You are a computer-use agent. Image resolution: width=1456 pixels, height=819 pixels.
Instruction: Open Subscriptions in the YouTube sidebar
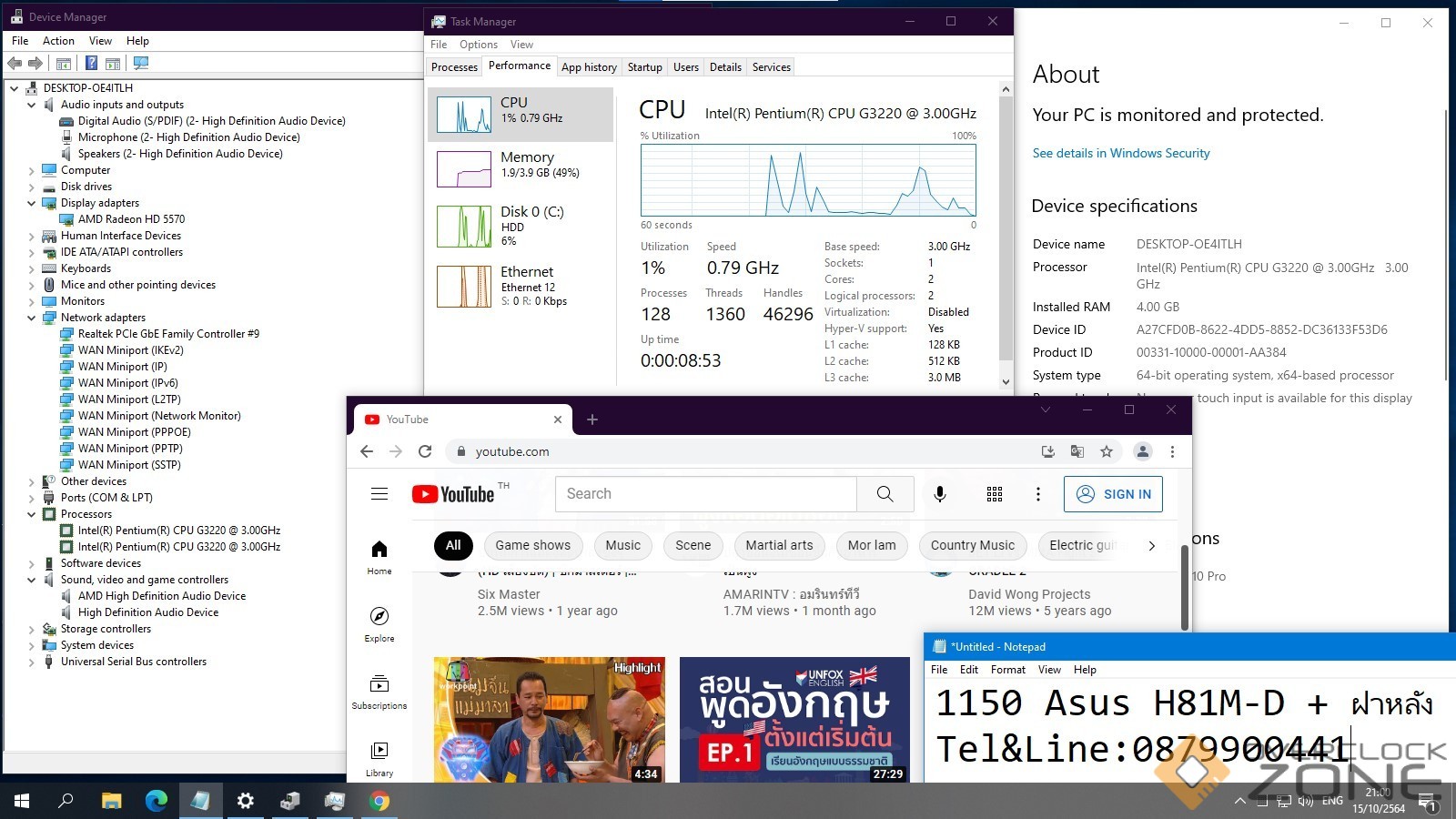tap(379, 692)
